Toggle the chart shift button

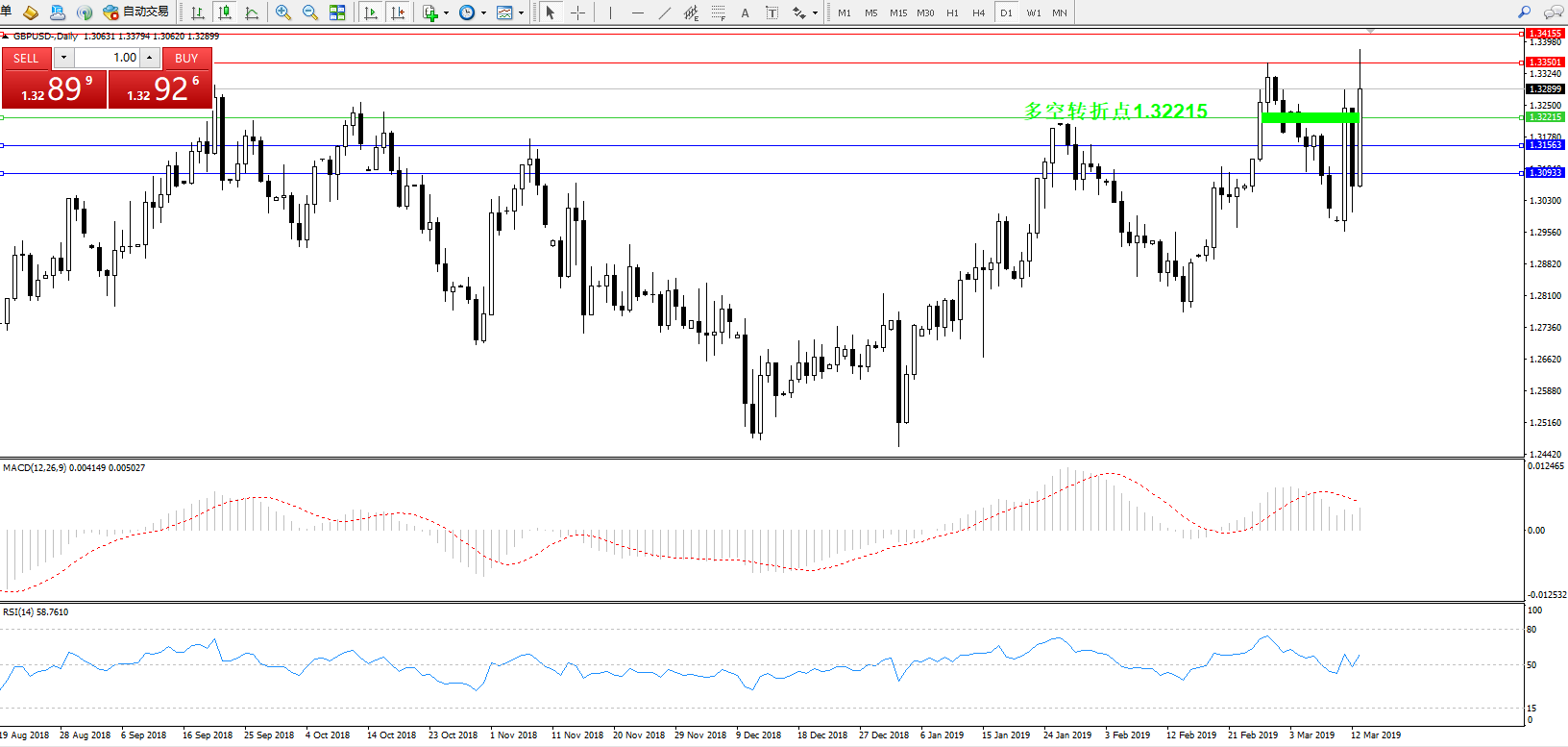coord(398,12)
